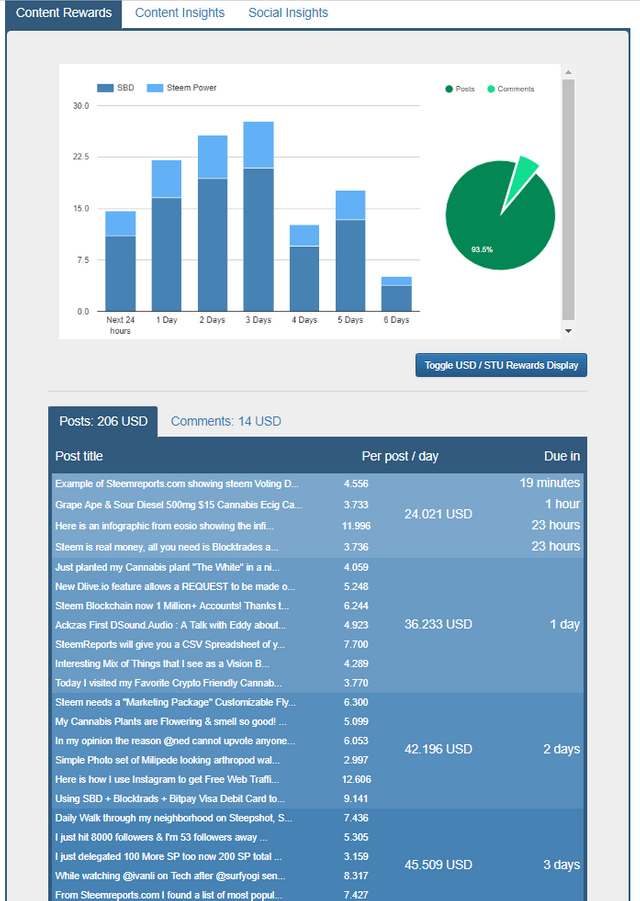640x901 pixels.
Task: Click the 2 days due label
Action: (561, 749)
